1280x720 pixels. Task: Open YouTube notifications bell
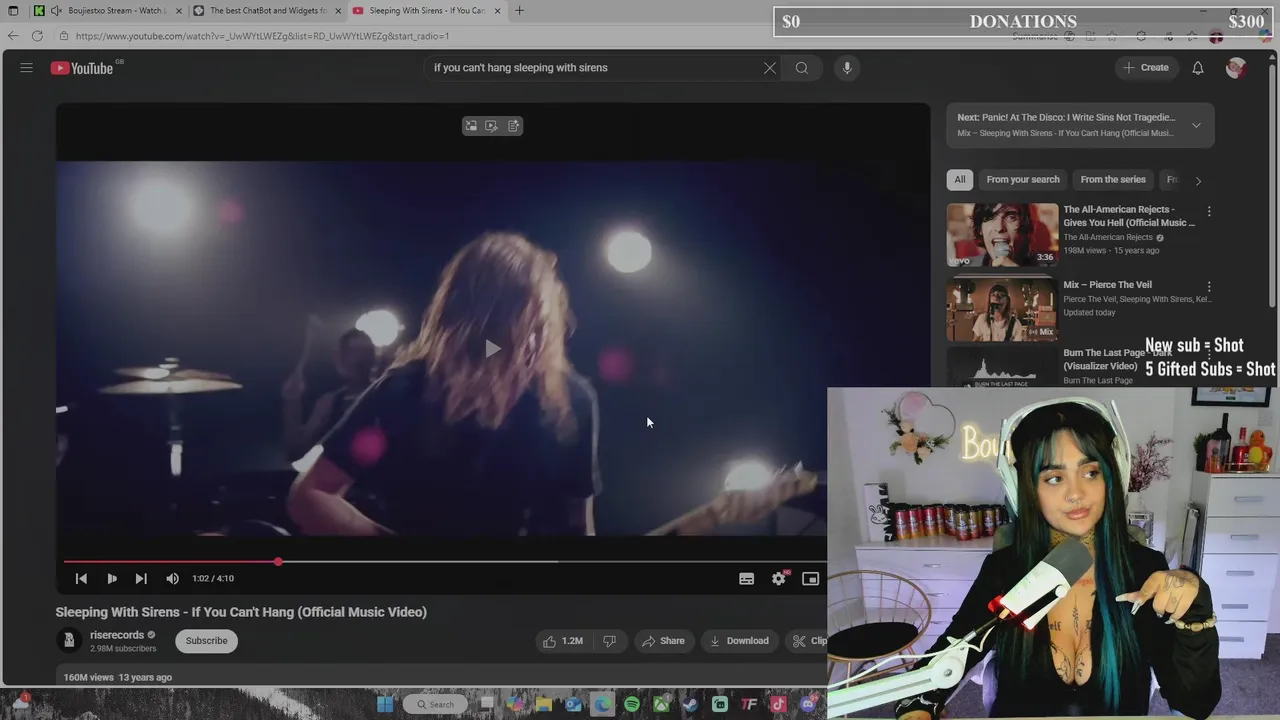tap(1198, 68)
